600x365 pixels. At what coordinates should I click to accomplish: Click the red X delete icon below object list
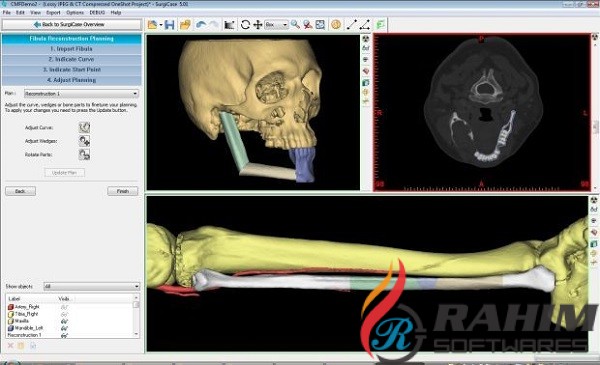[10, 346]
